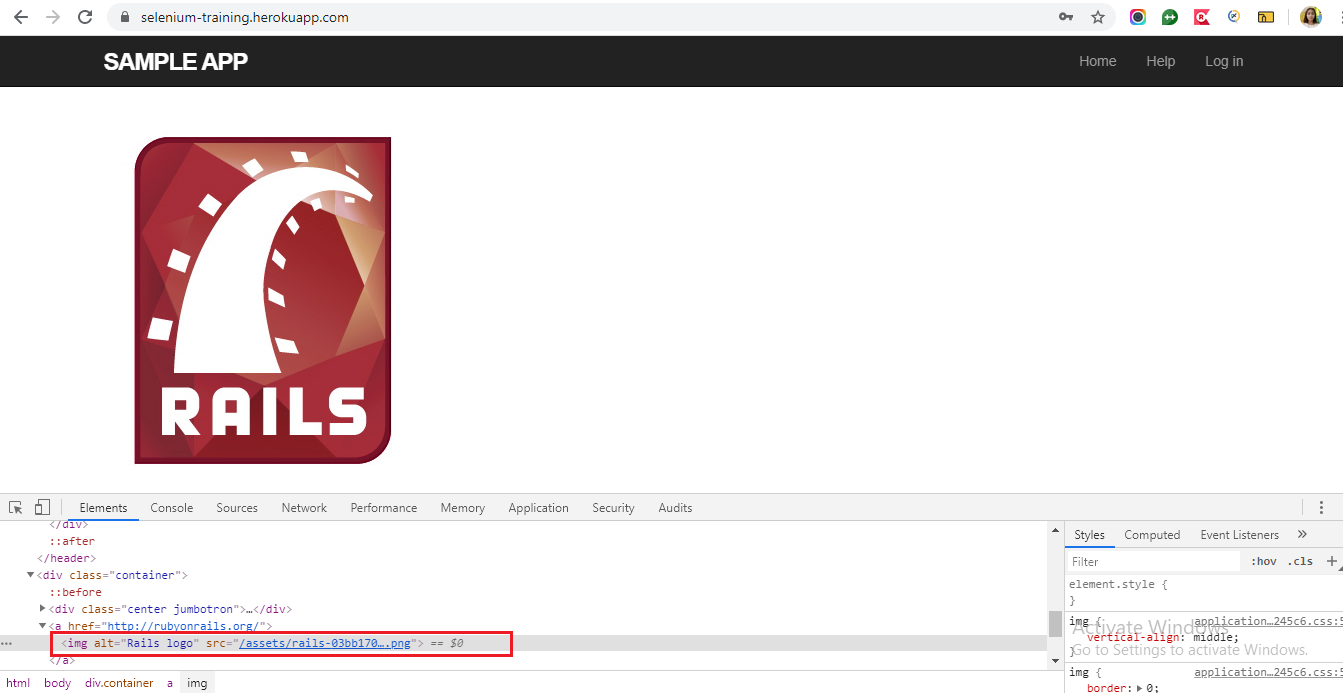Expand the border property triangle

click(1139, 688)
